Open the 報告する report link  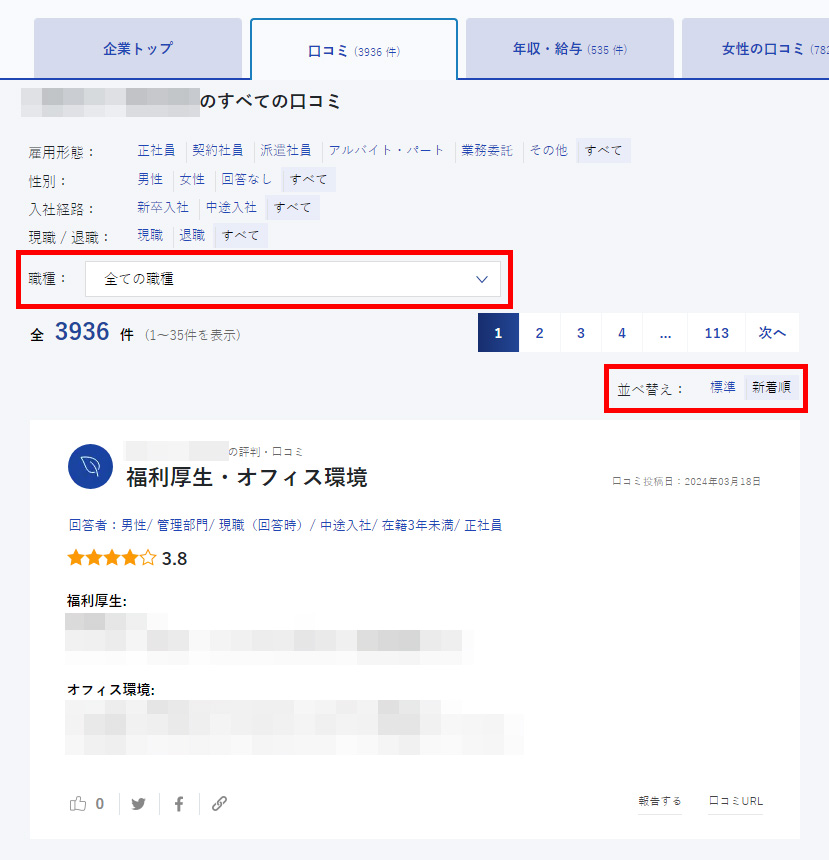[x=659, y=801]
